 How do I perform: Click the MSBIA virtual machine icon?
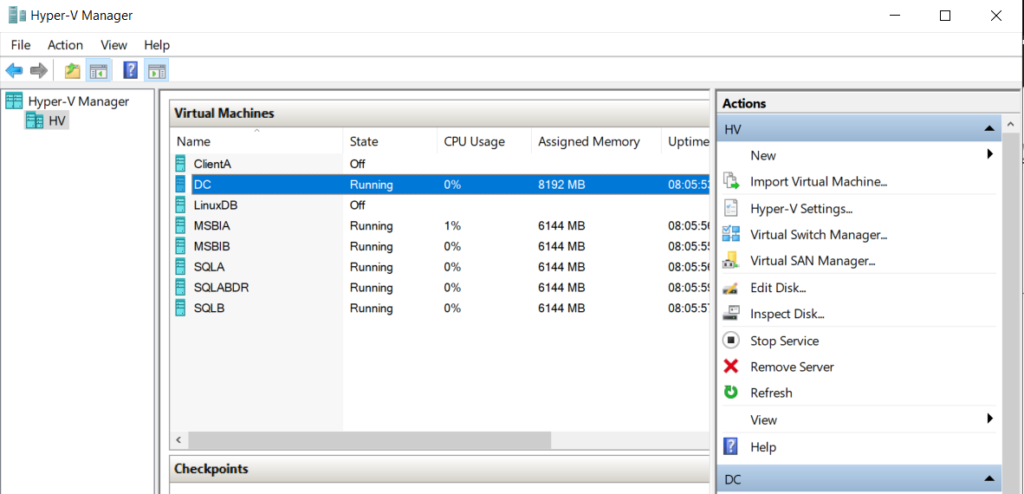[x=180, y=226]
